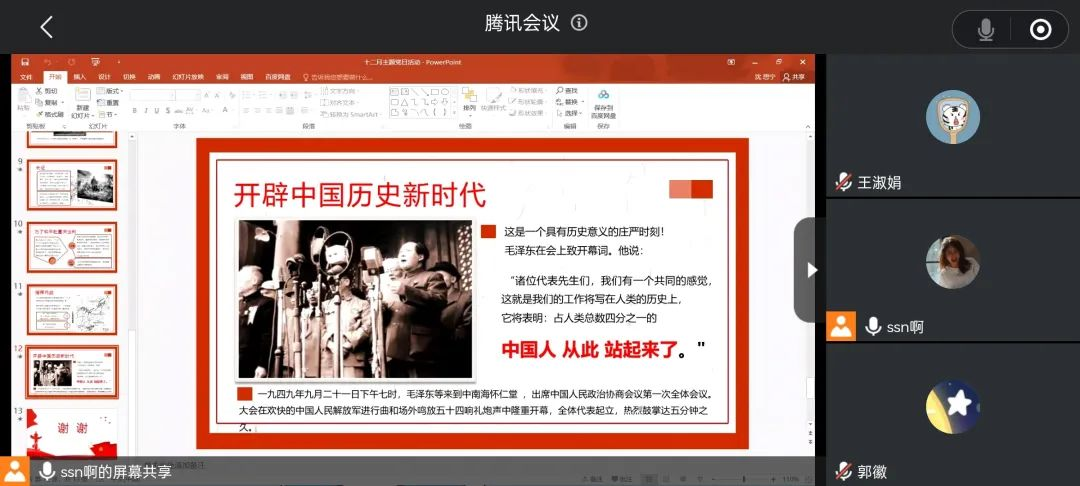Toggle the microphone in the top bar
This screenshot has height=486, width=1080.
tap(986, 30)
